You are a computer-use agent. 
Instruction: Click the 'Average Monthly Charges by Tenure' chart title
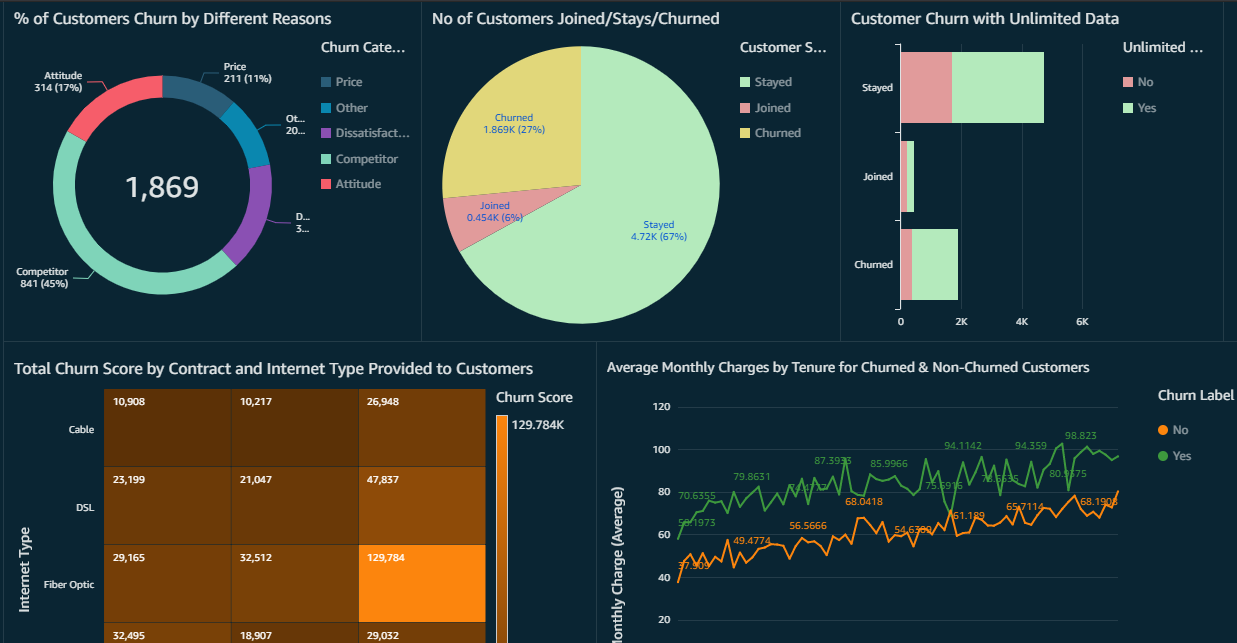point(848,368)
